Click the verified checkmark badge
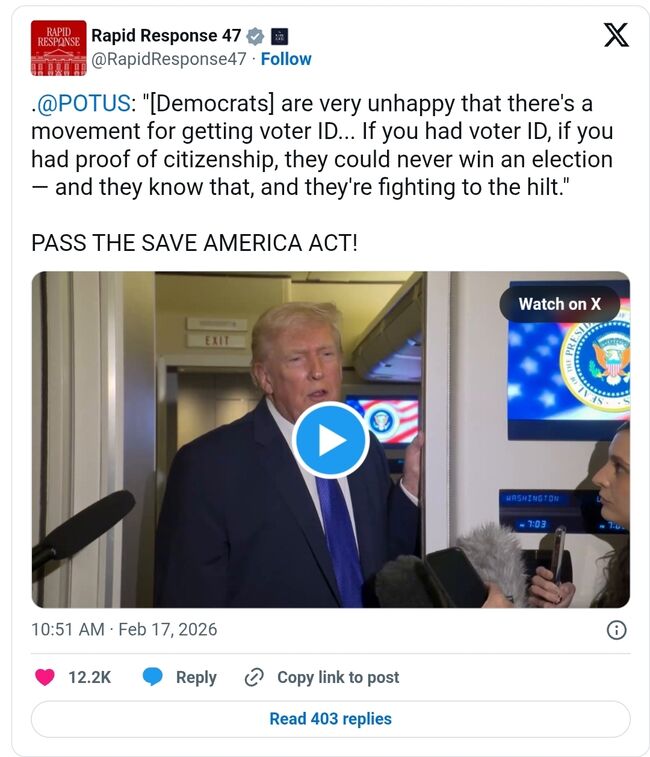The image size is (650, 757). point(255,36)
